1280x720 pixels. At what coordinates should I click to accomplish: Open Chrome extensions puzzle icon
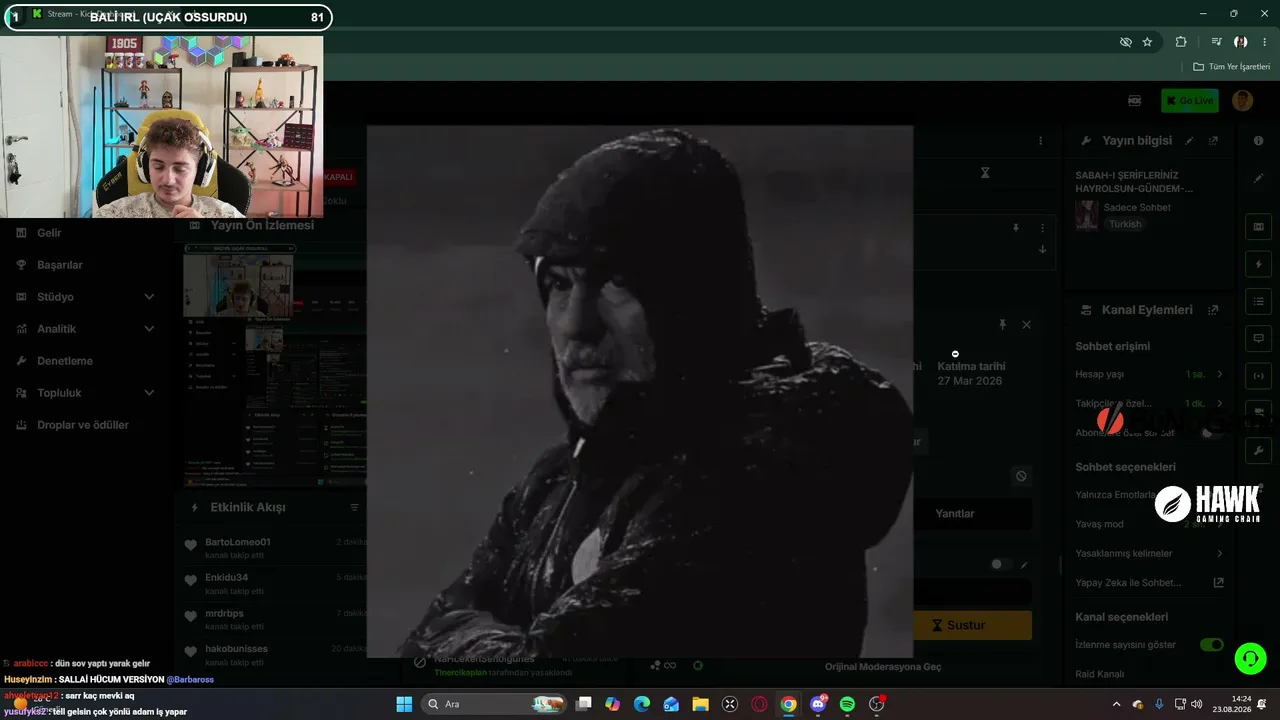[1181, 42]
